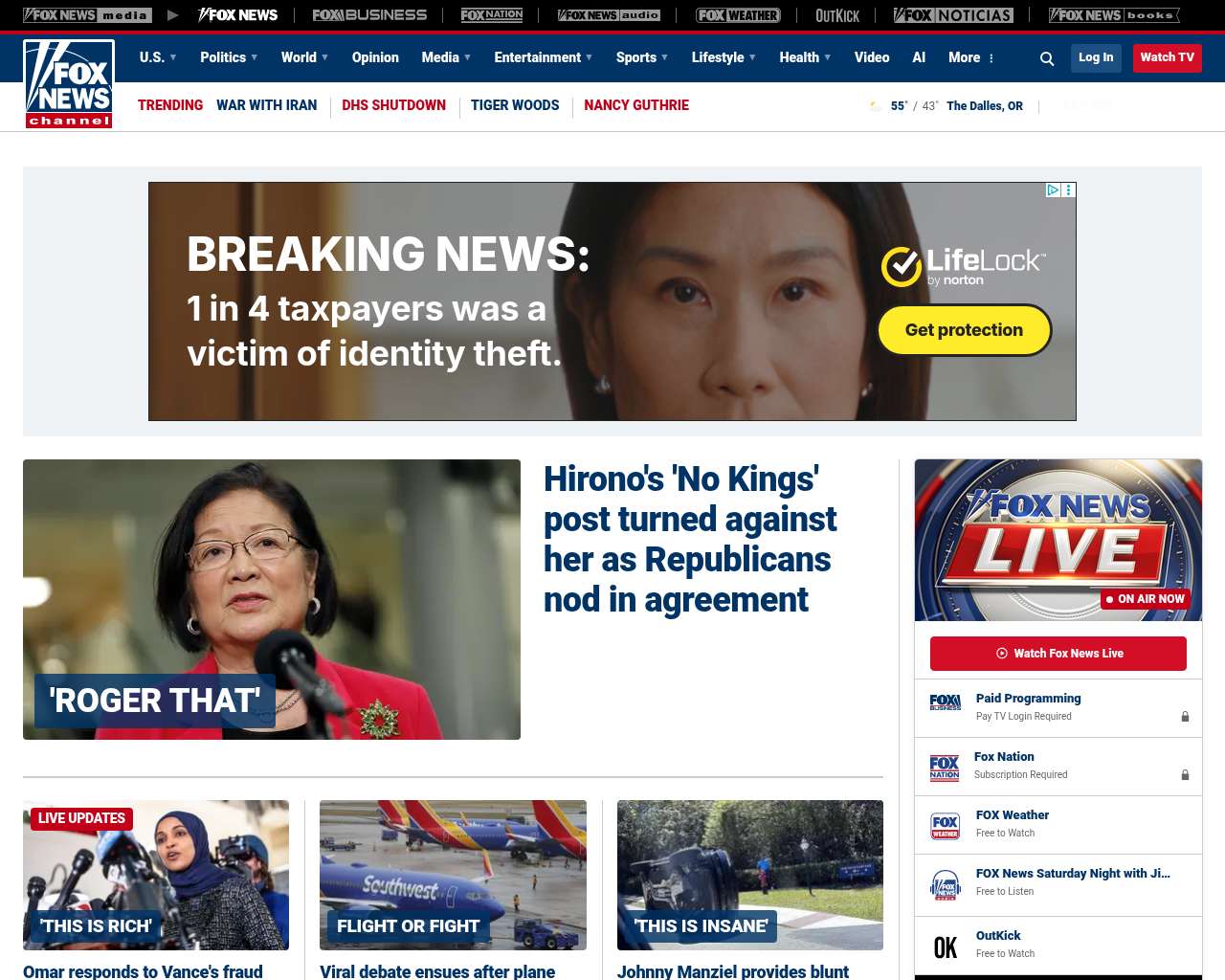This screenshot has height=980, width=1225.
Task: Click the AdChoices icon on the ad
Action: (x=1053, y=190)
